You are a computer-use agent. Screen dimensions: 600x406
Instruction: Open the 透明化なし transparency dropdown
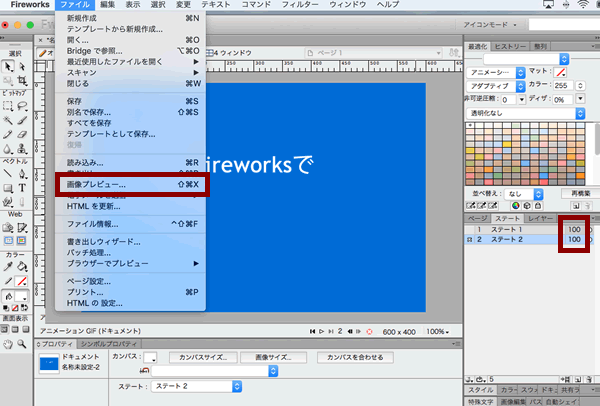pyautogui.click(x=526, y=113)
